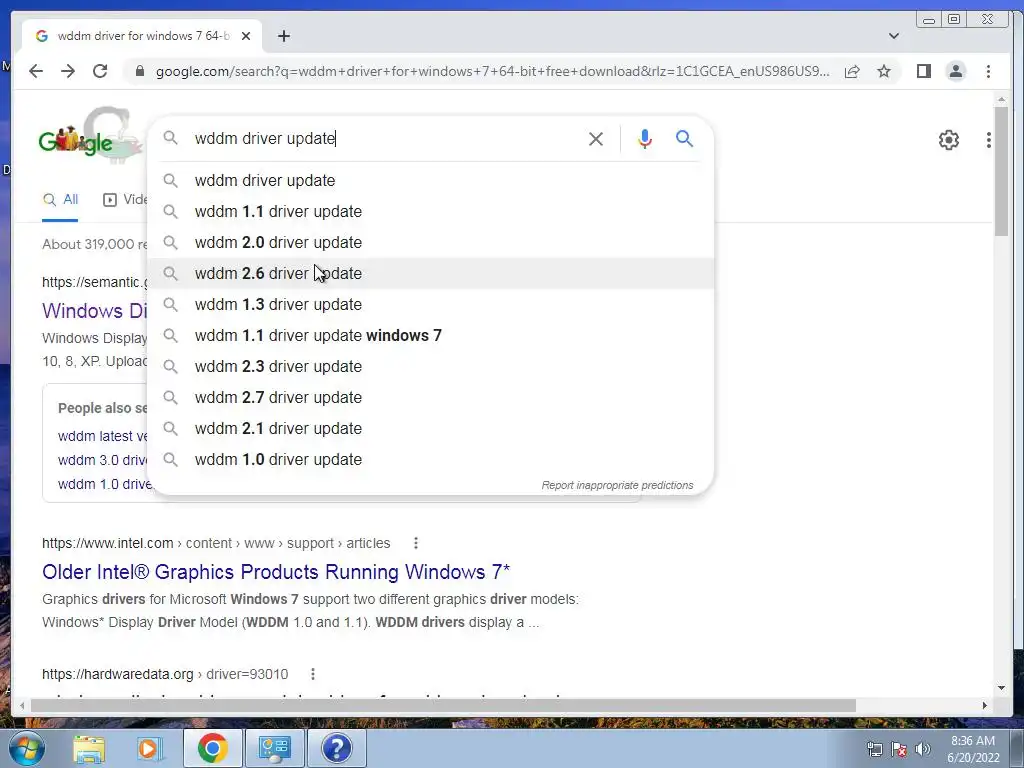Viewport: 1024px width, 768px height.
Task: Clear the search box text
Action: [x=596, y=138]
